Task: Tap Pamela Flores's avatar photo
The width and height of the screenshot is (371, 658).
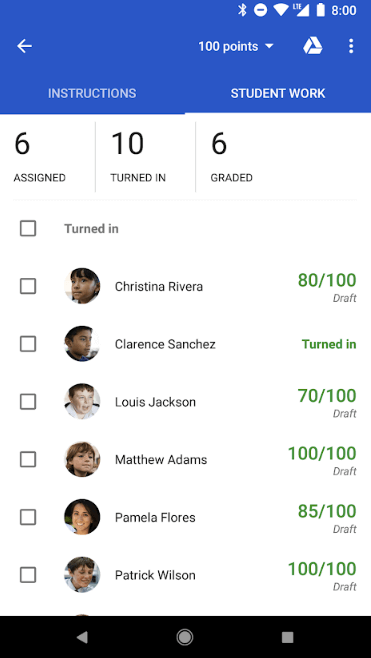Action: (82, 517)
